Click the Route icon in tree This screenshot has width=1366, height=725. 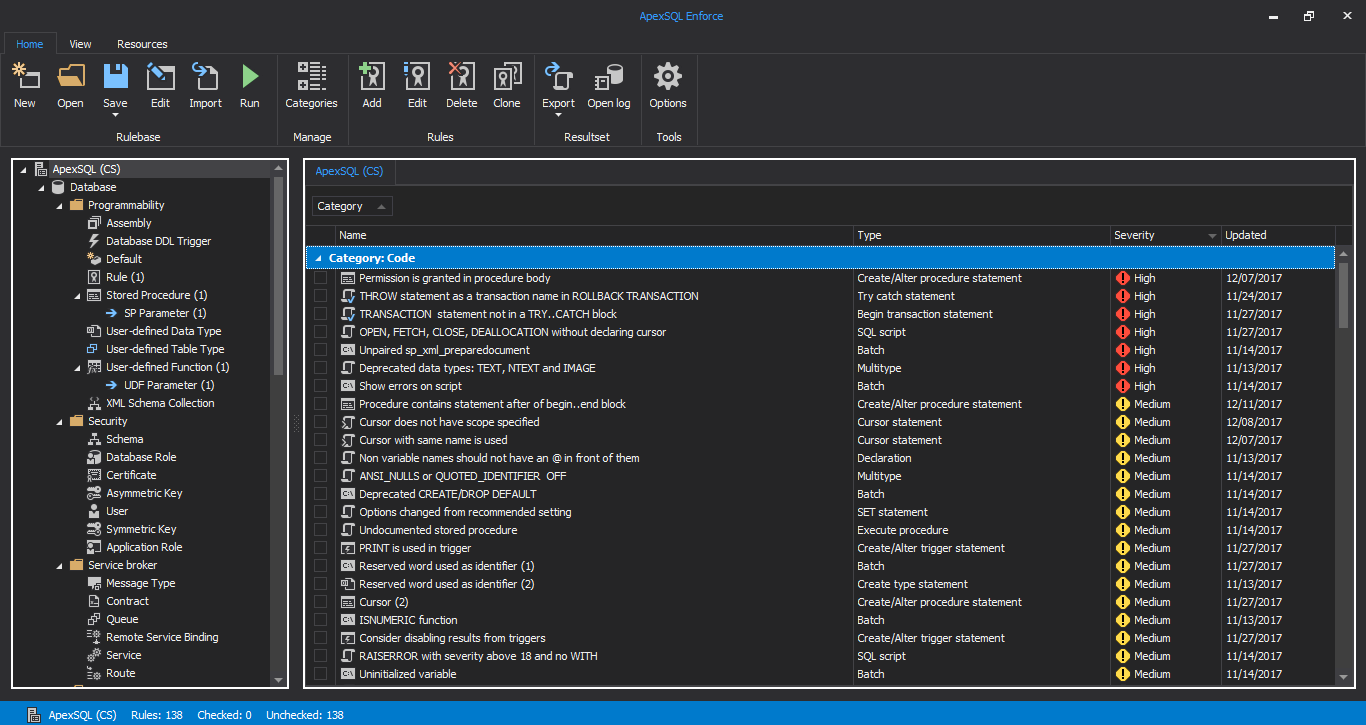coord(95,673)
